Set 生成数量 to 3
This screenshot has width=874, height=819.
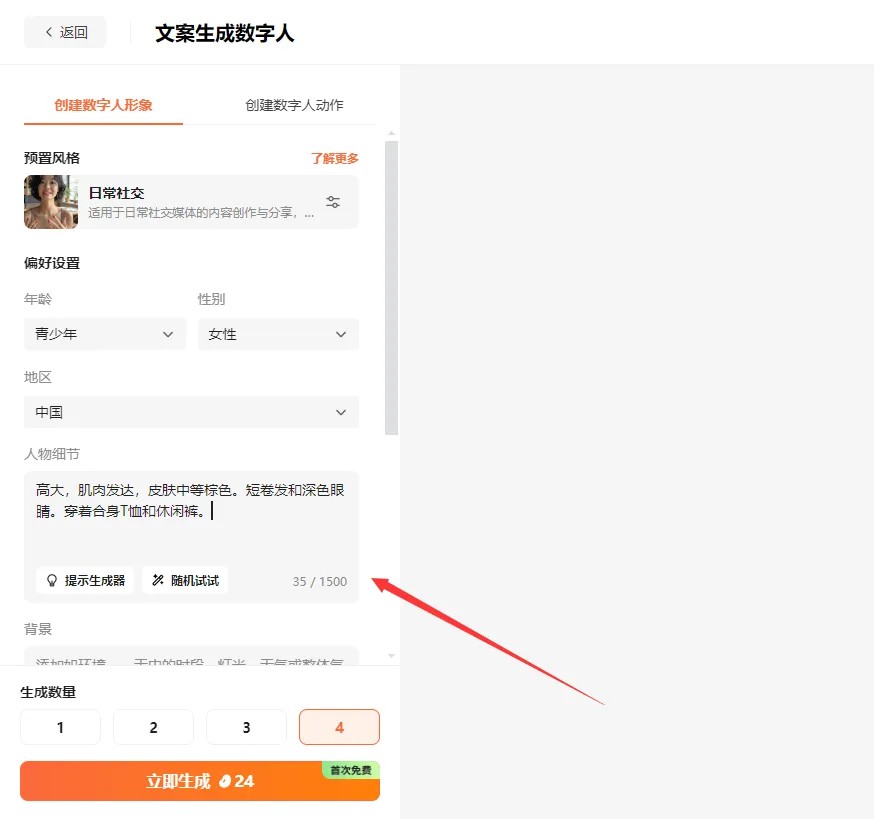click(x=246, y=727)
